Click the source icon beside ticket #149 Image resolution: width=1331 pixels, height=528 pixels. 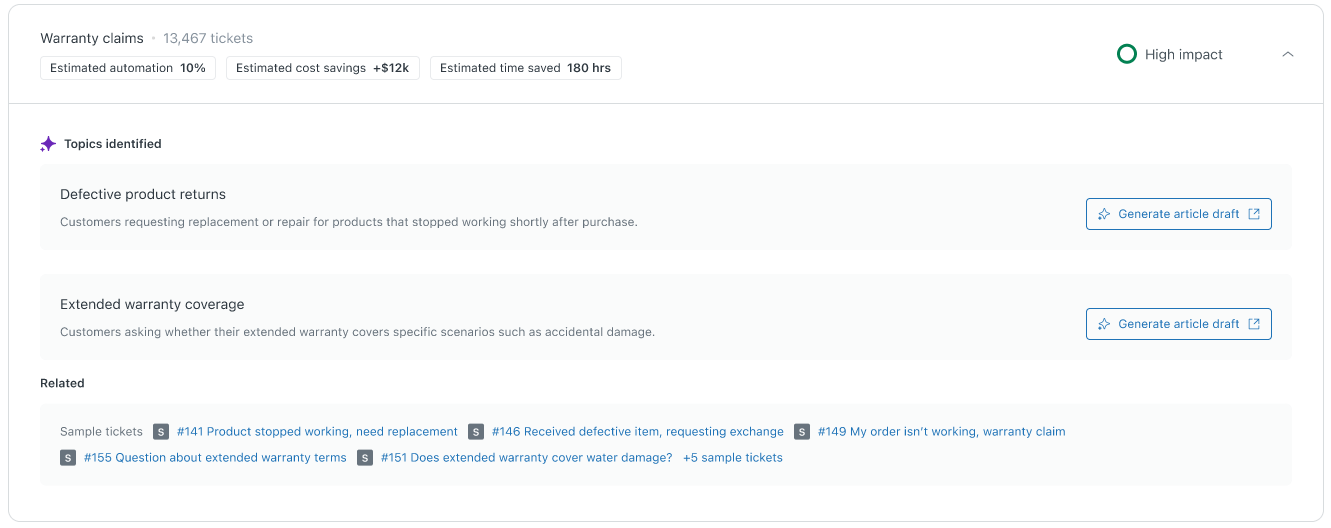pos(802,432)
